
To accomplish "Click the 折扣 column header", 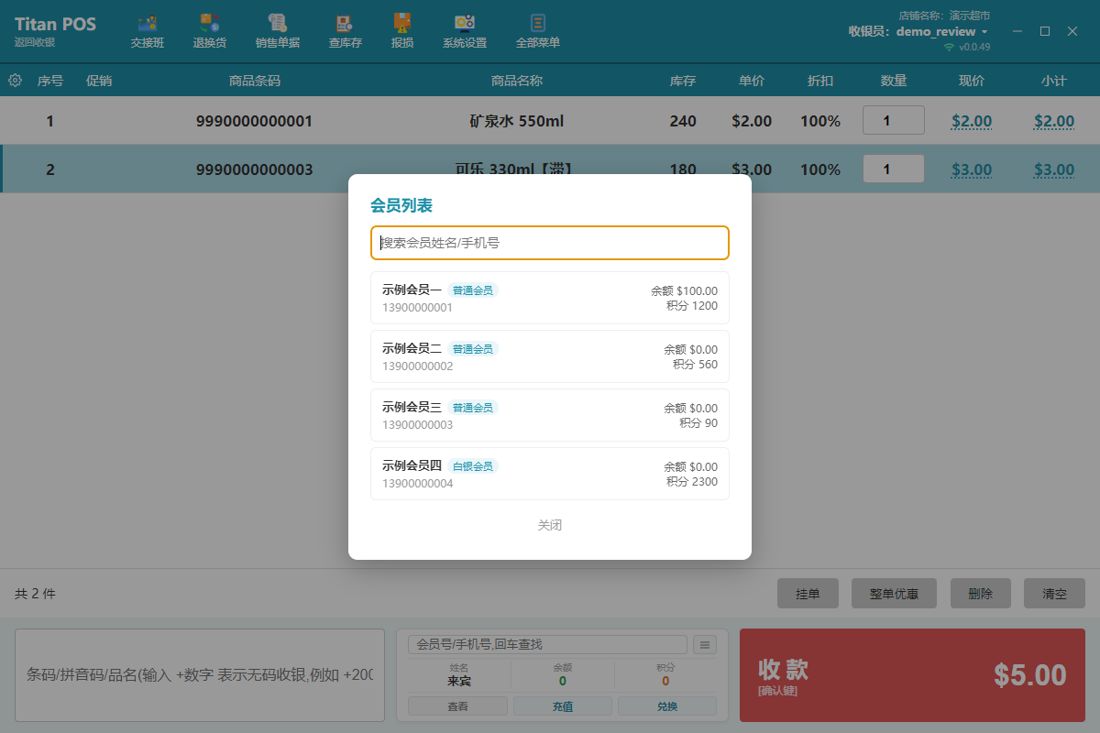I will click(x=820, y=81).
